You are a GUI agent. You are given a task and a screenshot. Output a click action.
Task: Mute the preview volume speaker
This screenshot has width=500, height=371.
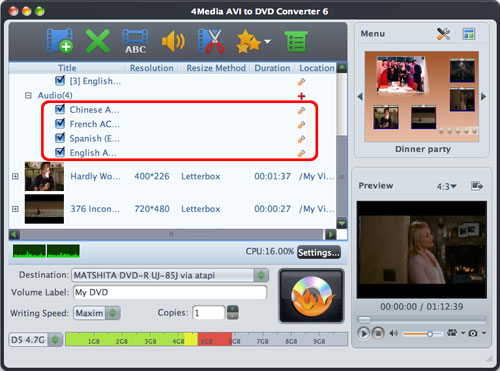[394, 333]
